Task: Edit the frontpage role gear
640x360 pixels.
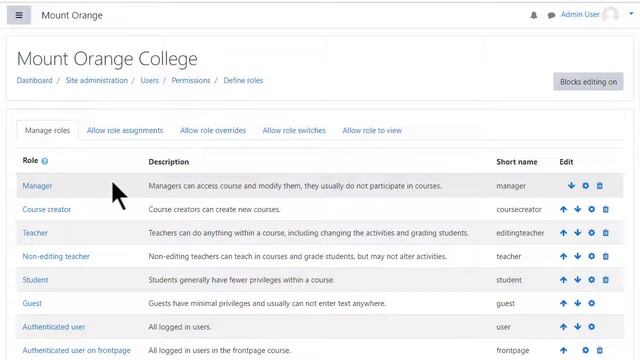Action: tap(585, 350)
